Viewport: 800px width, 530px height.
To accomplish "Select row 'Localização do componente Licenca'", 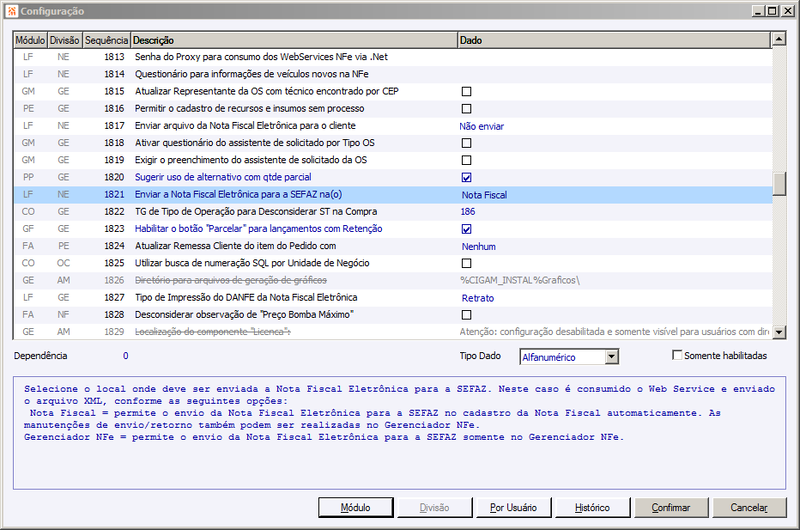I will tap(393, 332).
